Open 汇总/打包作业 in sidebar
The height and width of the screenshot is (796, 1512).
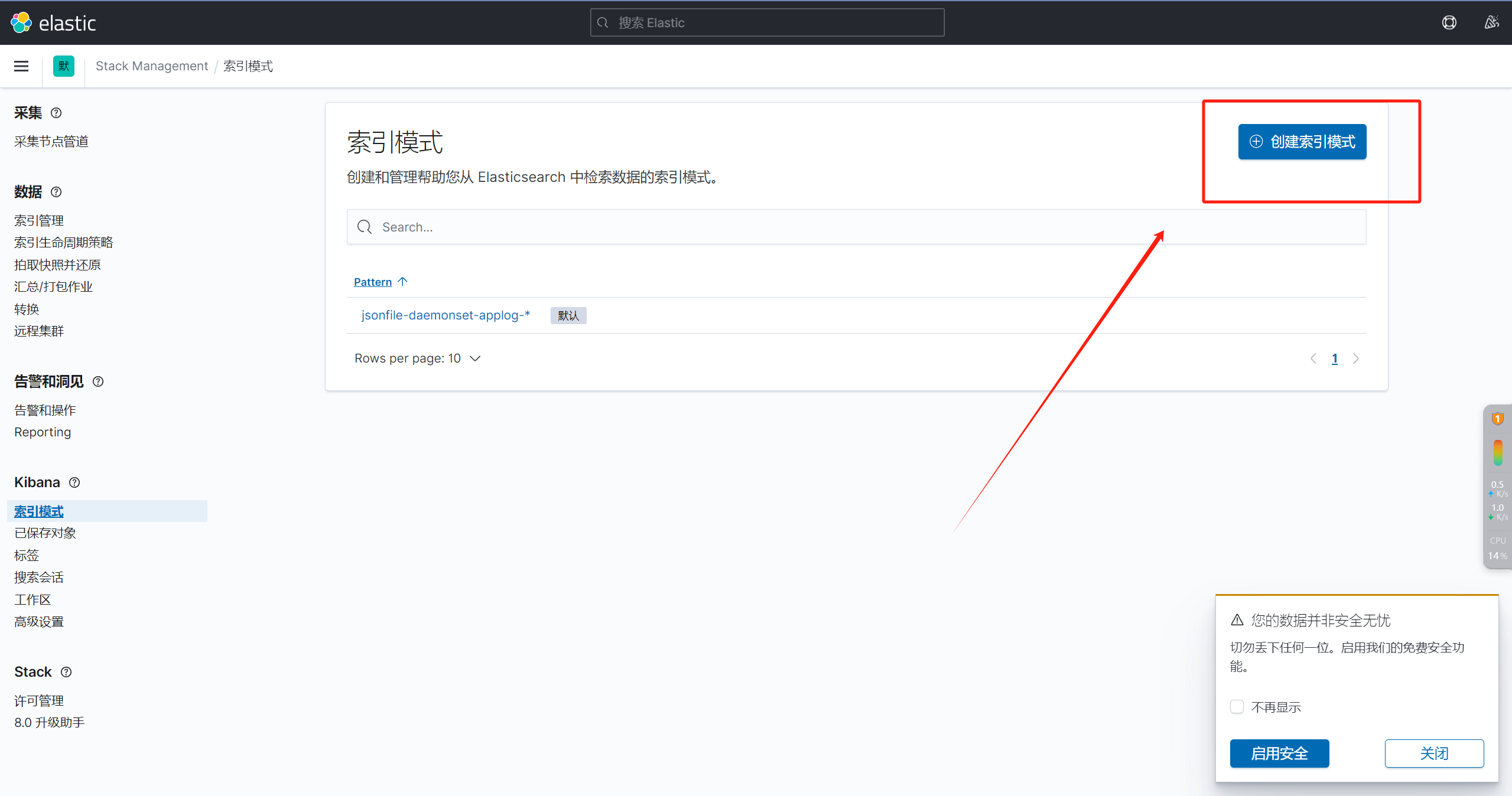[53, 287]
